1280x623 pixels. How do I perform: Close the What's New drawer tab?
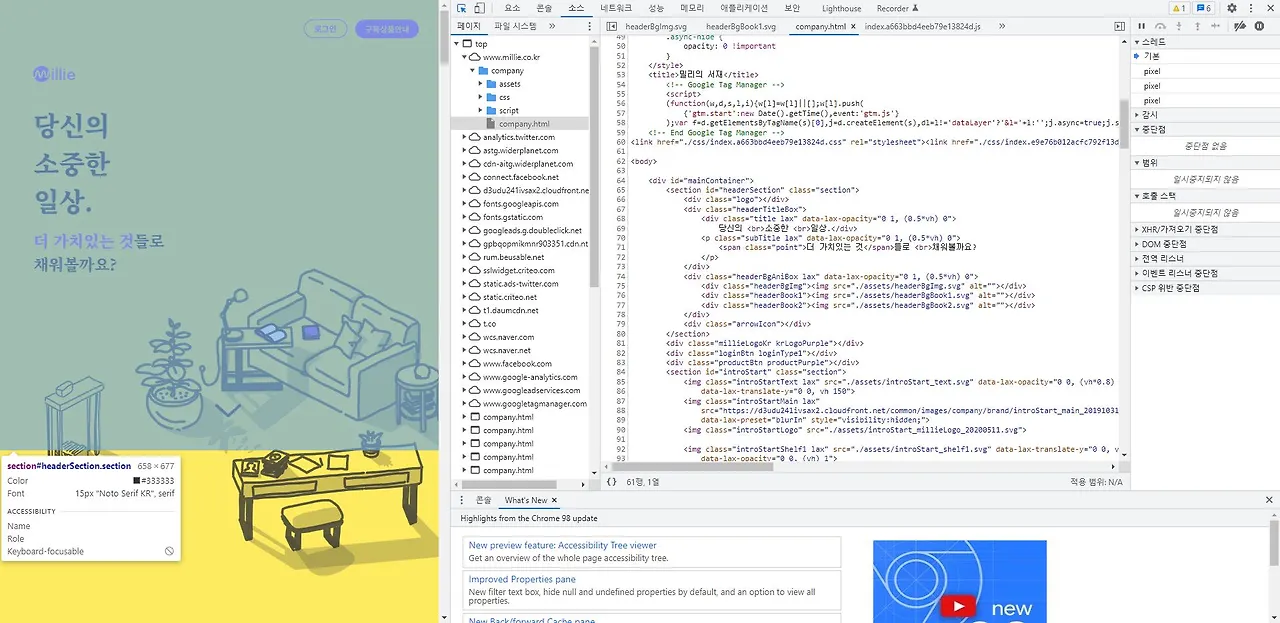[554, 500]
